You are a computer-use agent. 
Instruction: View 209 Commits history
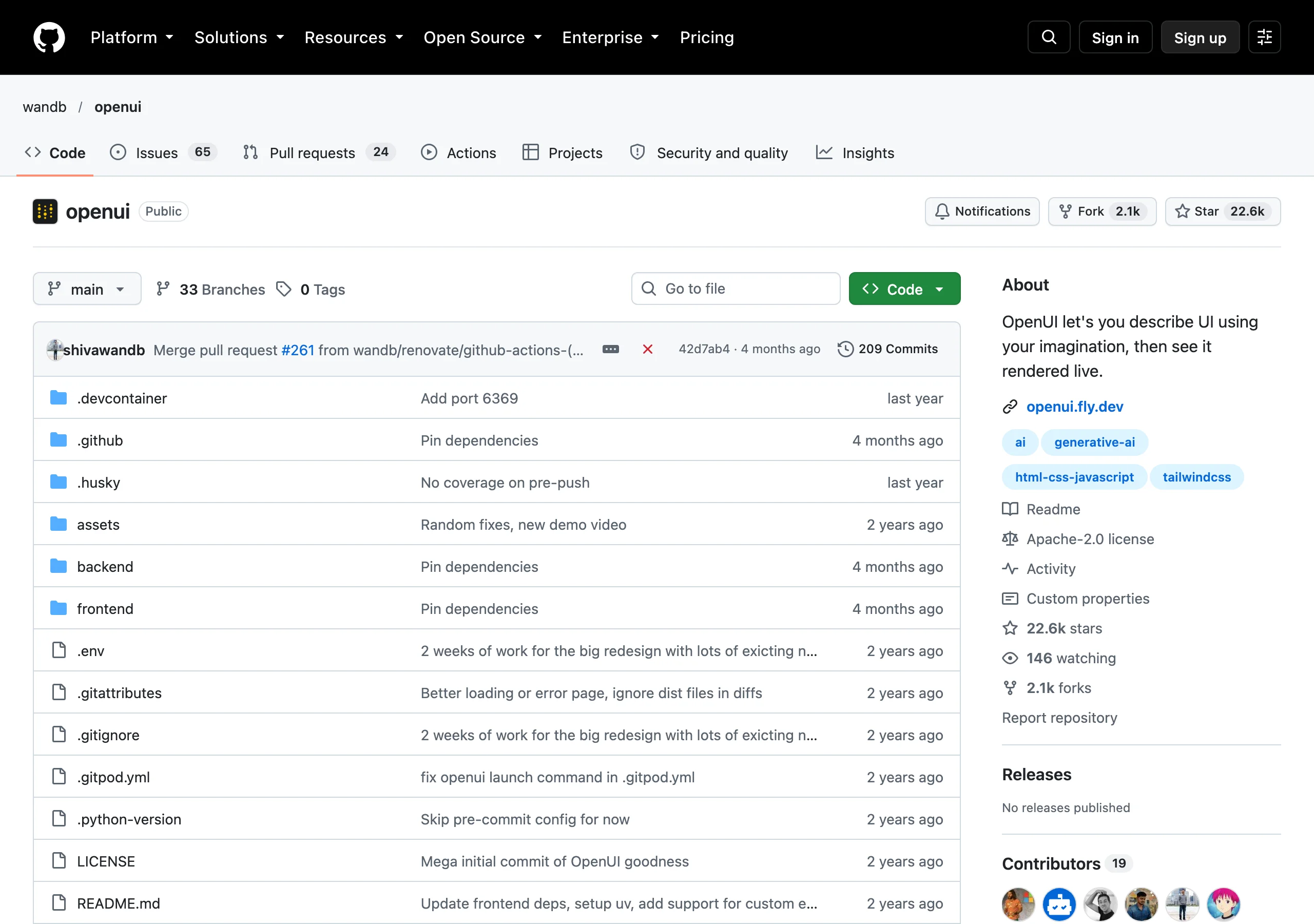pos(887,349)
